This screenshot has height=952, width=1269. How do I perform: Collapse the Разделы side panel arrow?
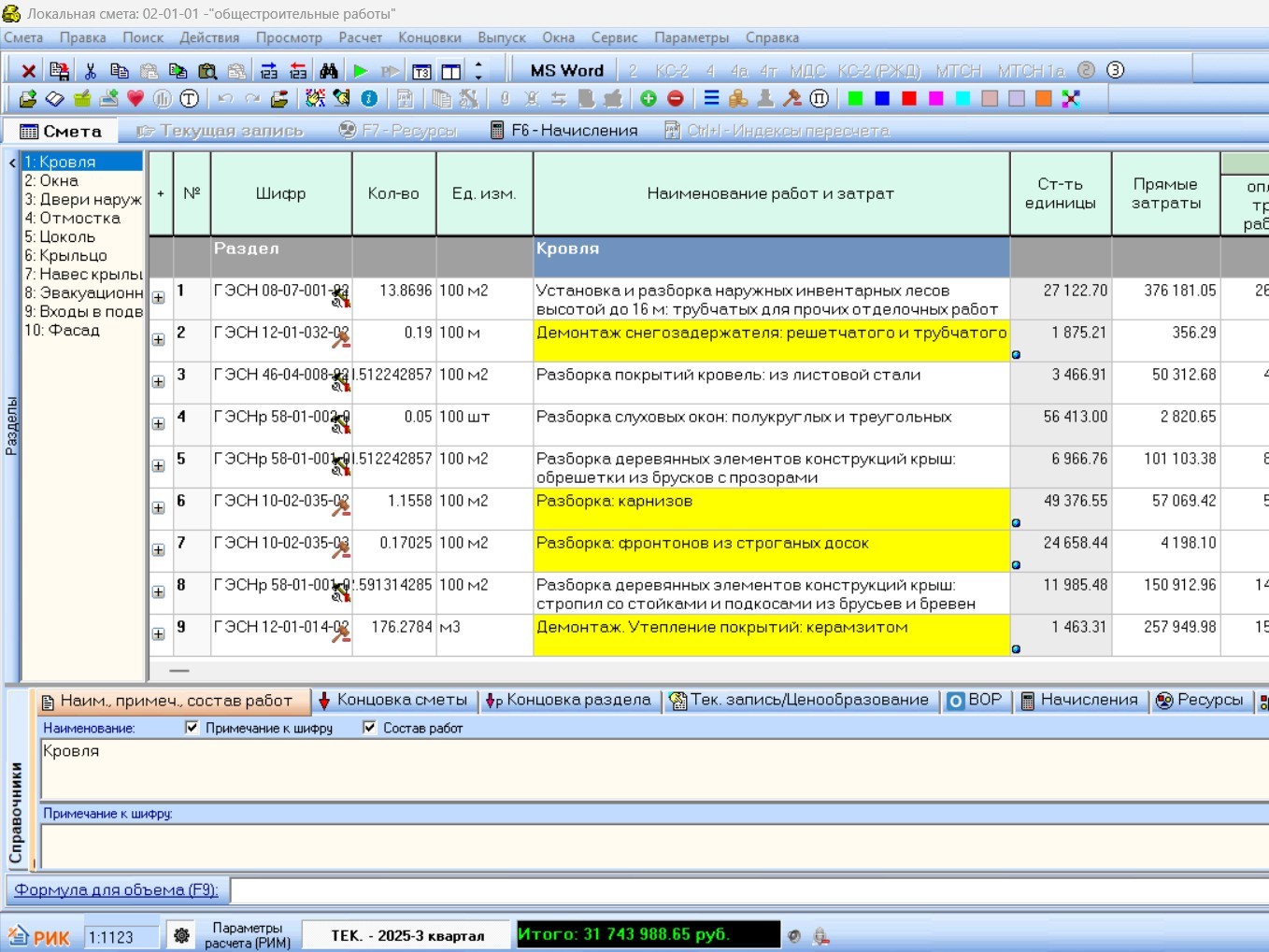[12, 163]
